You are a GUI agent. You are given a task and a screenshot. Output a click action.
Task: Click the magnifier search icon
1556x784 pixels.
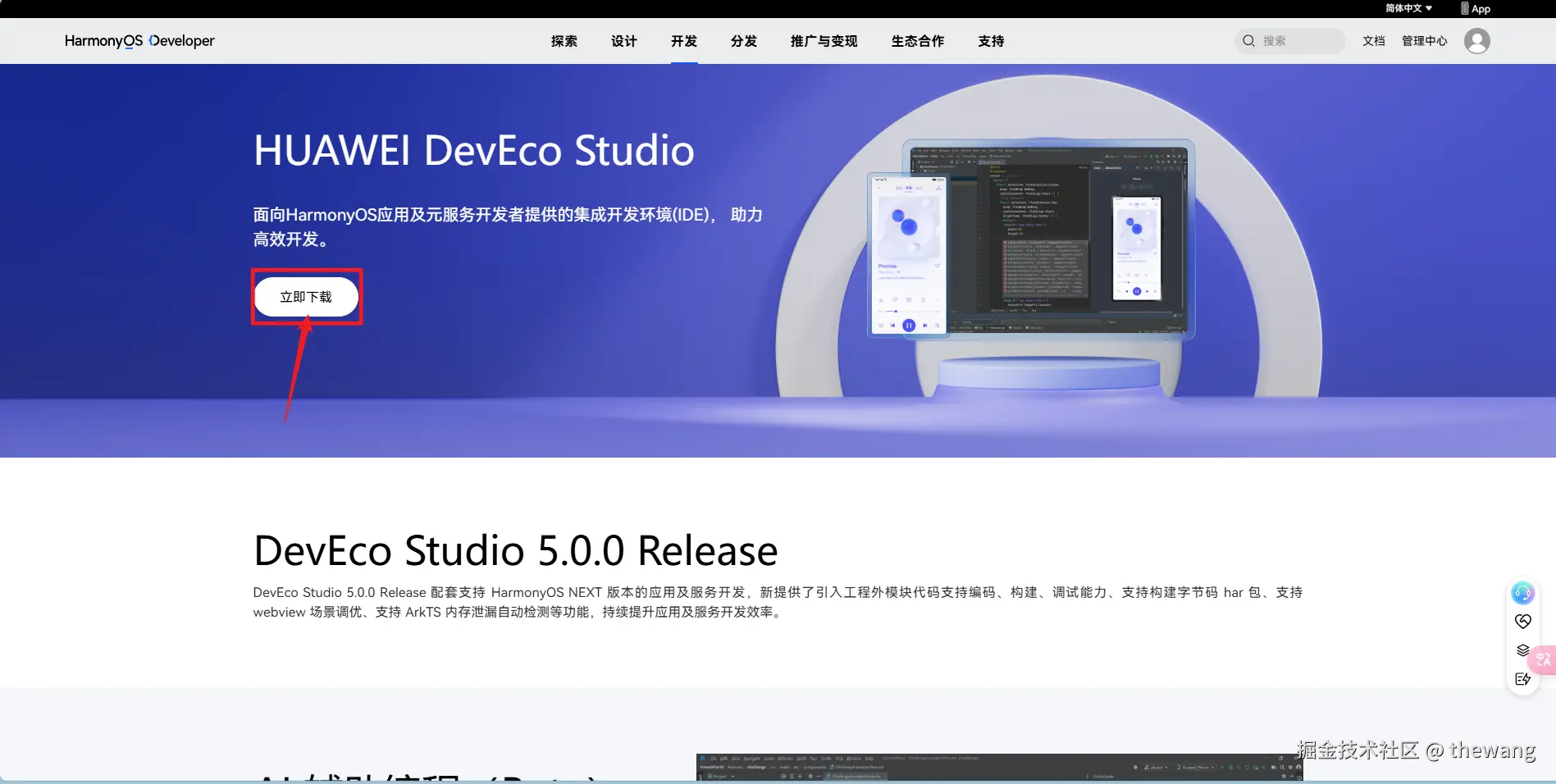(x=1248, y=41)
